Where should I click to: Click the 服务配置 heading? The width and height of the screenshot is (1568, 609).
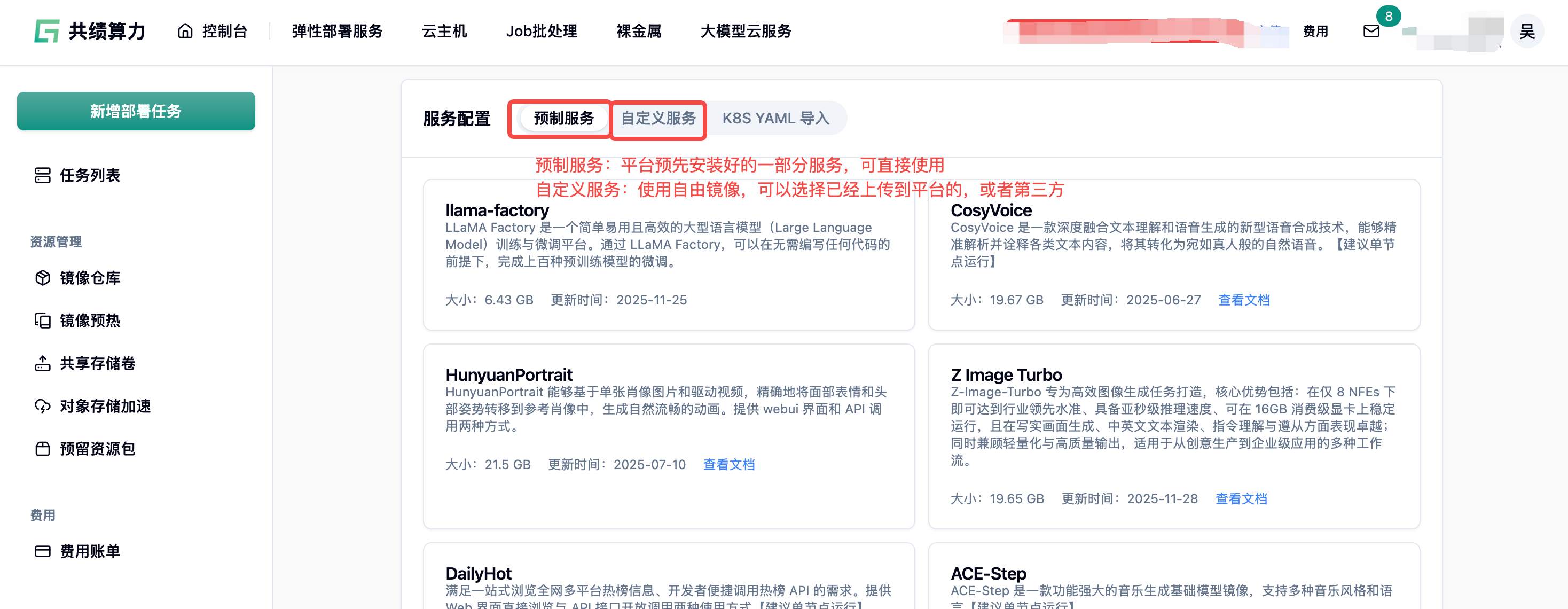457,118
